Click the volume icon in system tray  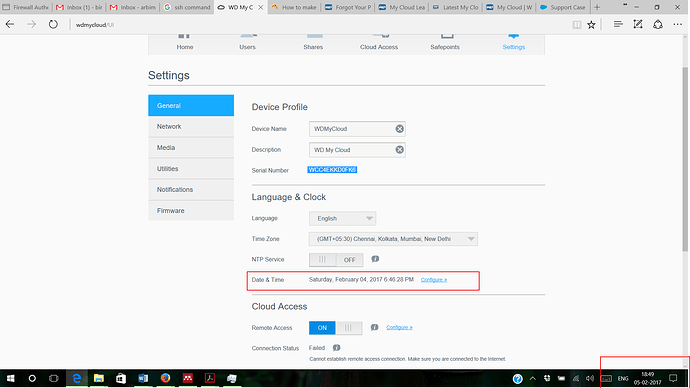pos(590,378)
